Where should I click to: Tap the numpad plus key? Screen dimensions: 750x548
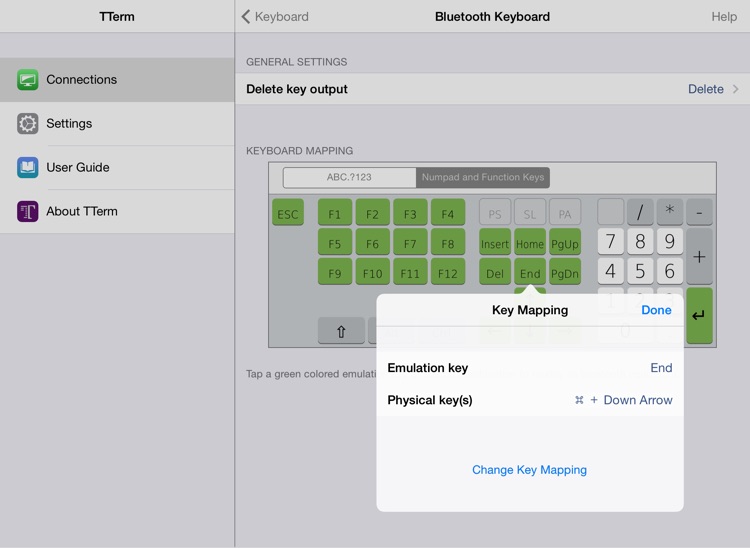(x=699, y=256)
